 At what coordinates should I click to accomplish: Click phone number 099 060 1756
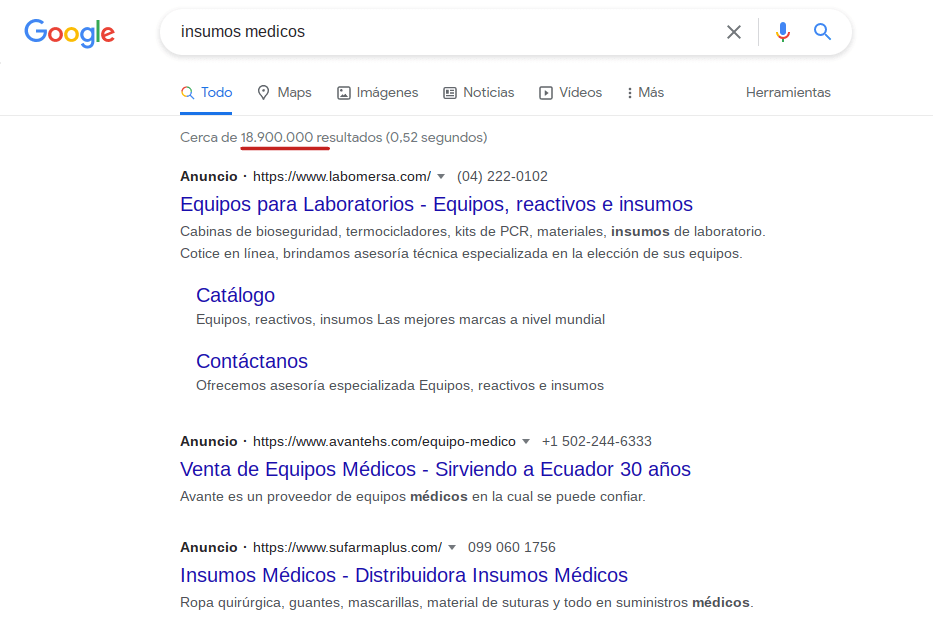512,547
